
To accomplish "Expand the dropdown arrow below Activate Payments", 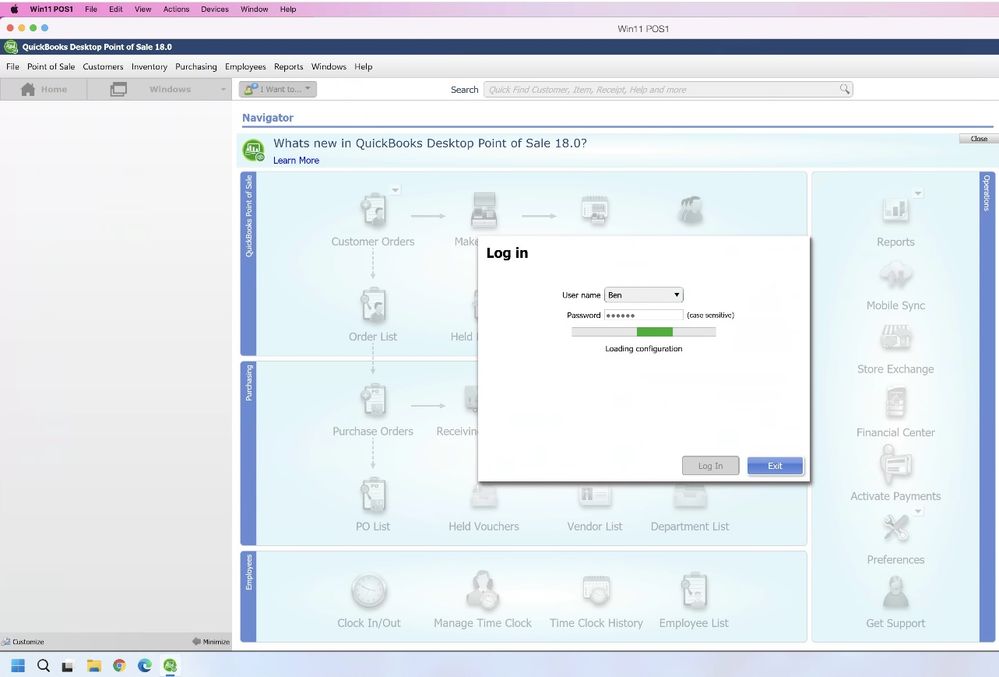I will pyautogui.click(x=918, y=511).
